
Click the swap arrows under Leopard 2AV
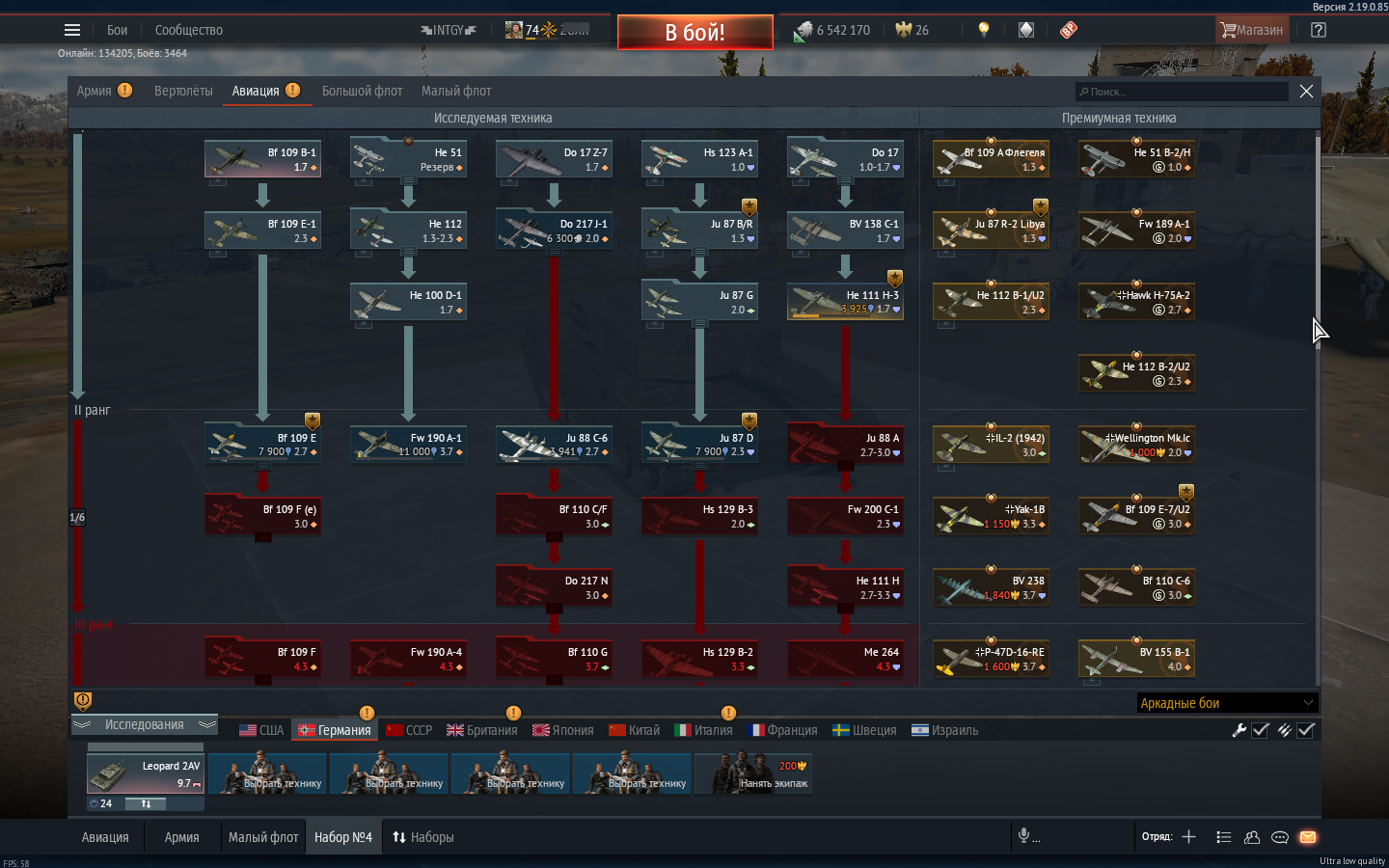point(146,803)
